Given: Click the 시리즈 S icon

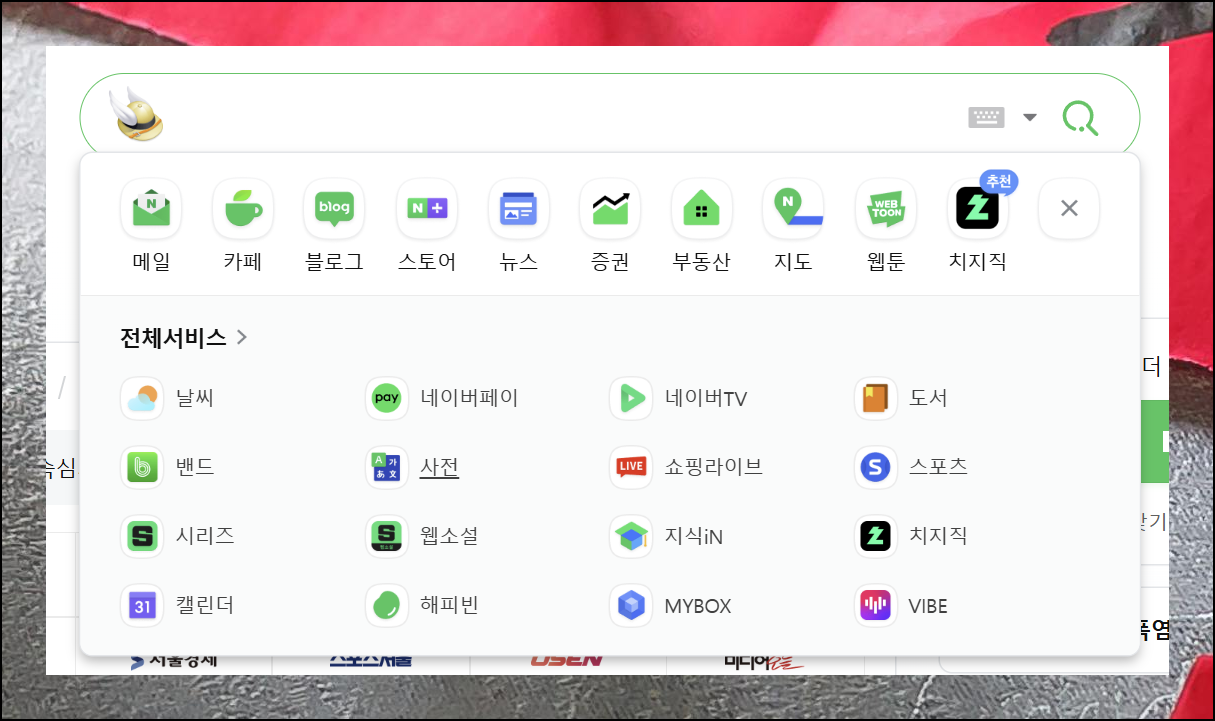Looking at the screenshot, I should pos(142,536).
